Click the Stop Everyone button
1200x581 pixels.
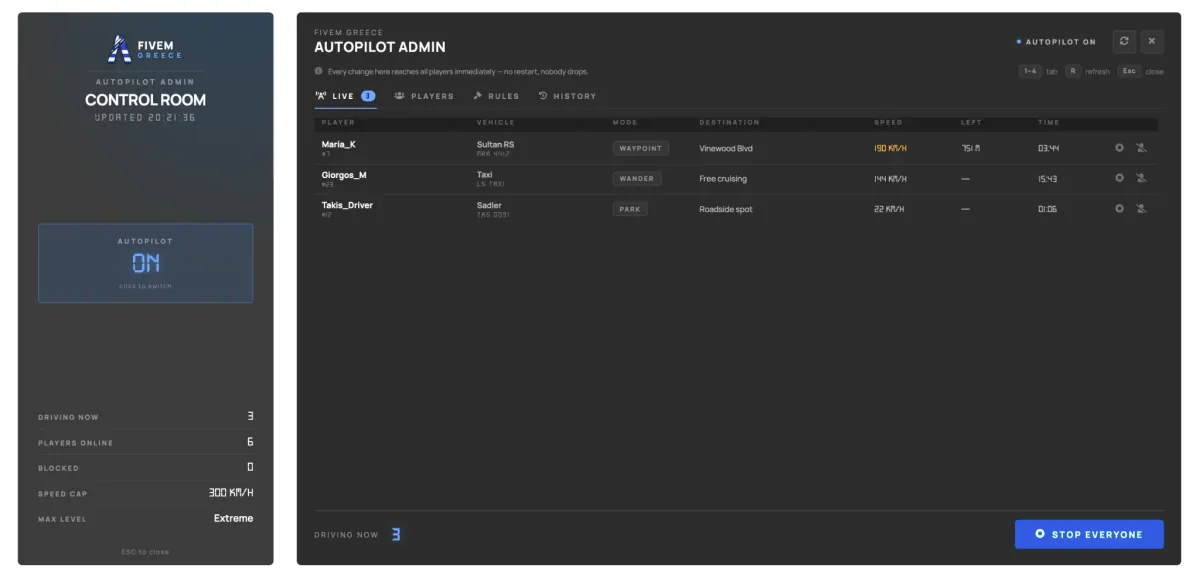coord(1089,534)
